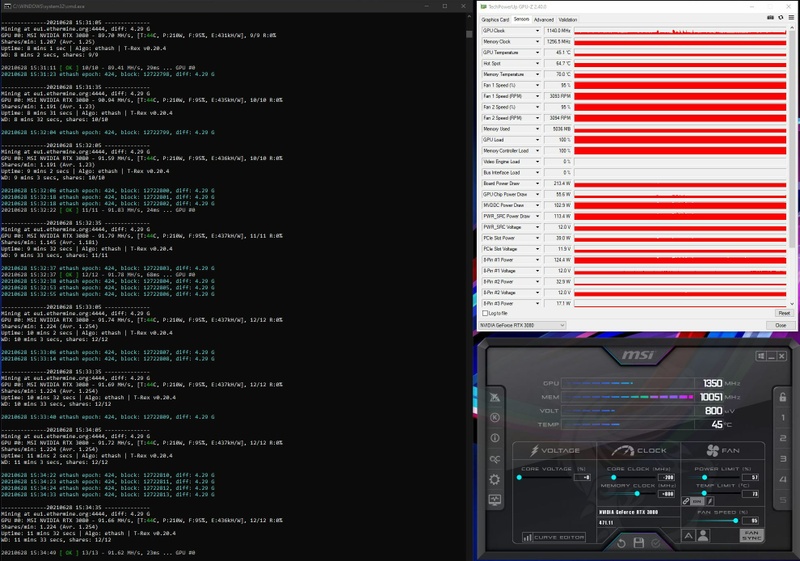Click the cmd window vertical scrollbar thumb
The height and width of the screenshot is (561, 800).
469,34
